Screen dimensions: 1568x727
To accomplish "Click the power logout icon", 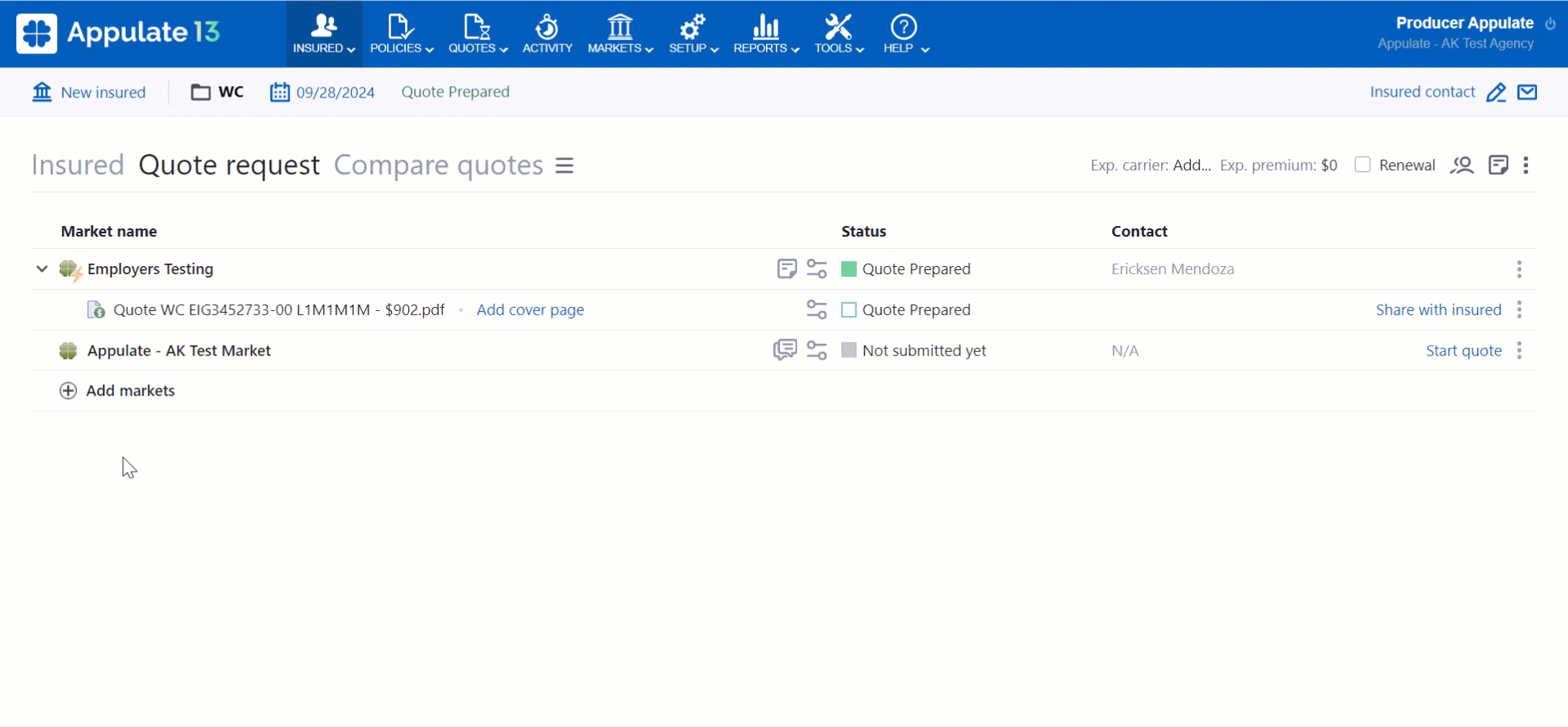I will pyautogui.click(x=1550, y=24).
